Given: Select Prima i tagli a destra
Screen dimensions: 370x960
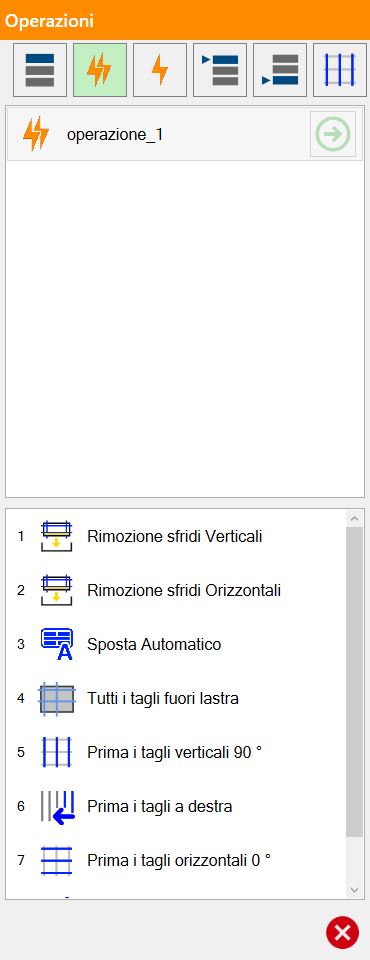Looking at the screenshot, I should click(x=159, y=806).
